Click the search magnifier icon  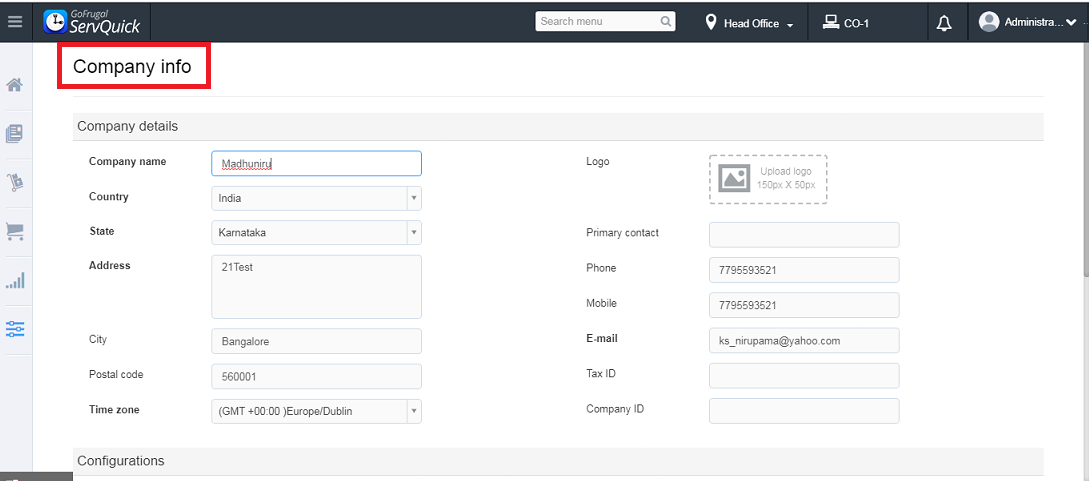coord(666,21)
